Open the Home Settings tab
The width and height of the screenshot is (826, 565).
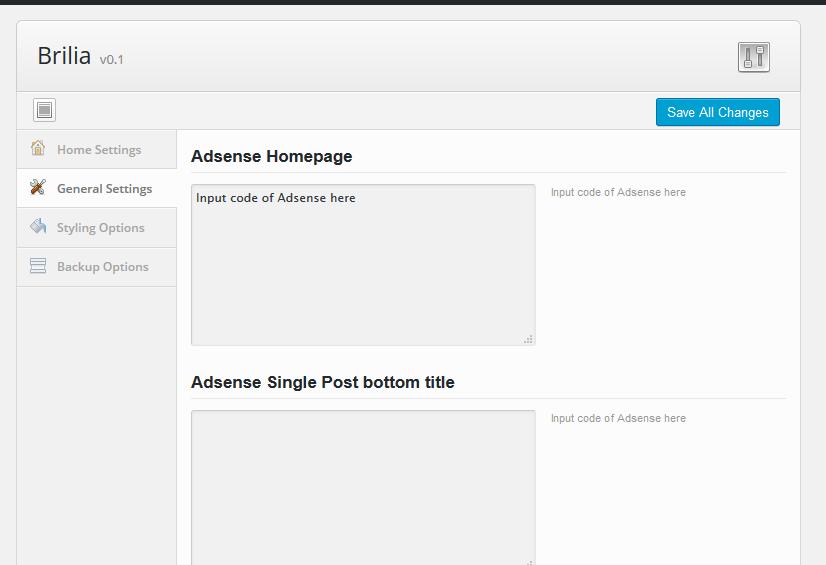coord(98,150)
